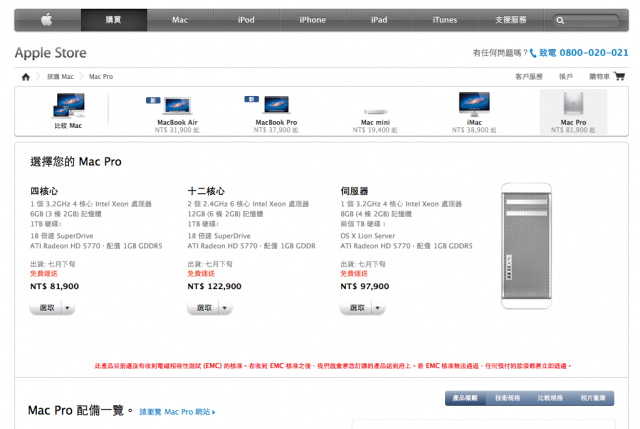Click the Apple Store heading
Viewport: 640px width, 429px height.
tap(51, 53)
